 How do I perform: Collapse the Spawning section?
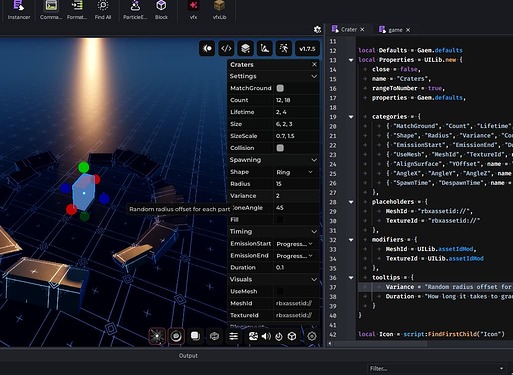(x=314, y=160)
